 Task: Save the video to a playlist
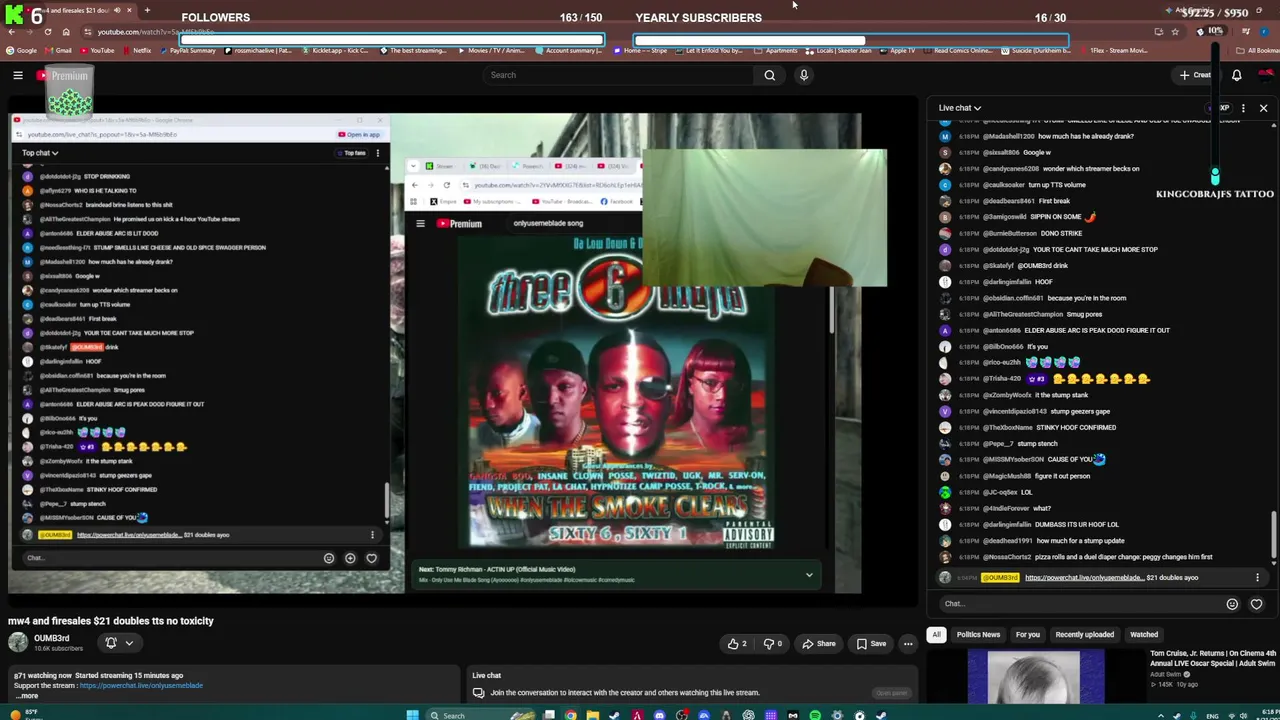(x=870, y=644)
